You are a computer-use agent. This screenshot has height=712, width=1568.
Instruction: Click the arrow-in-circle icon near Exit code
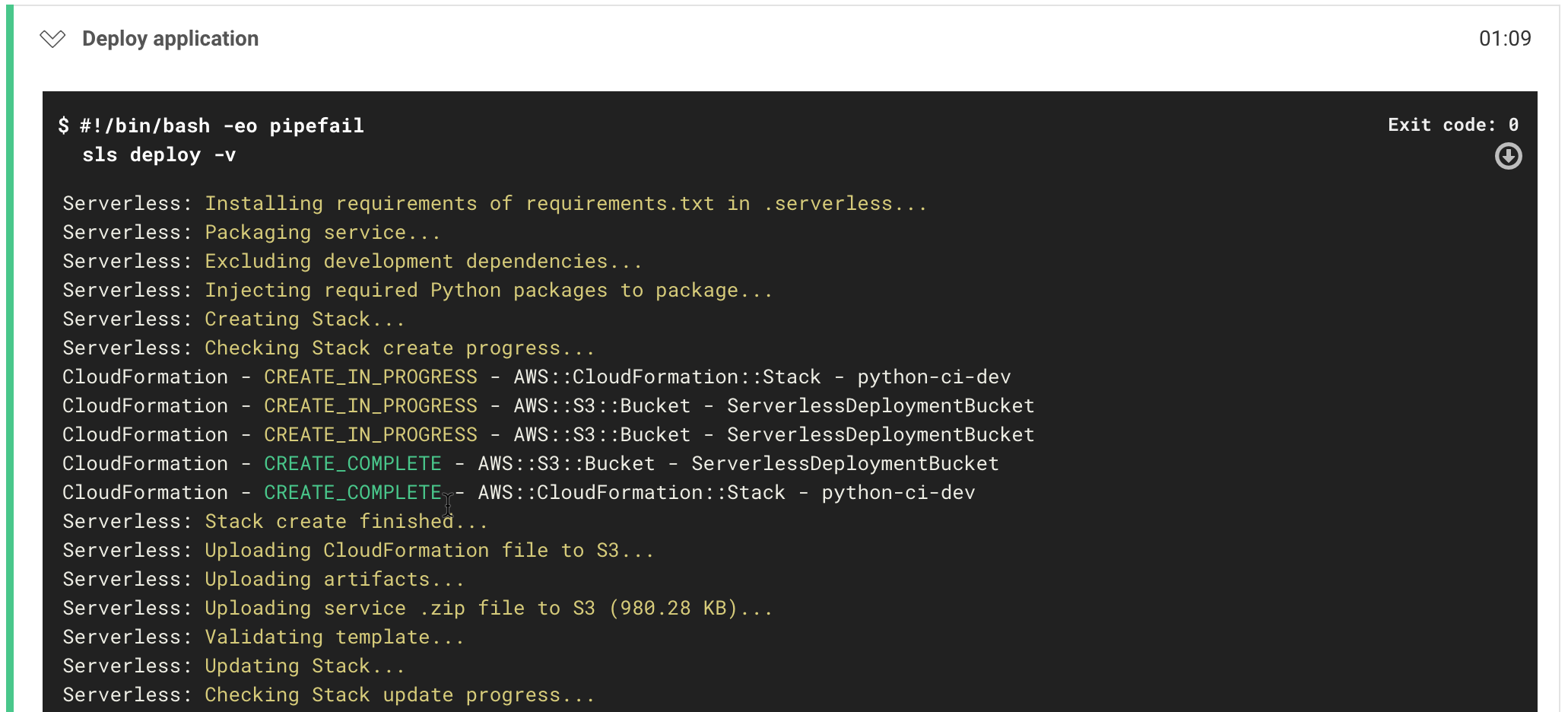tap(1508, 155)
